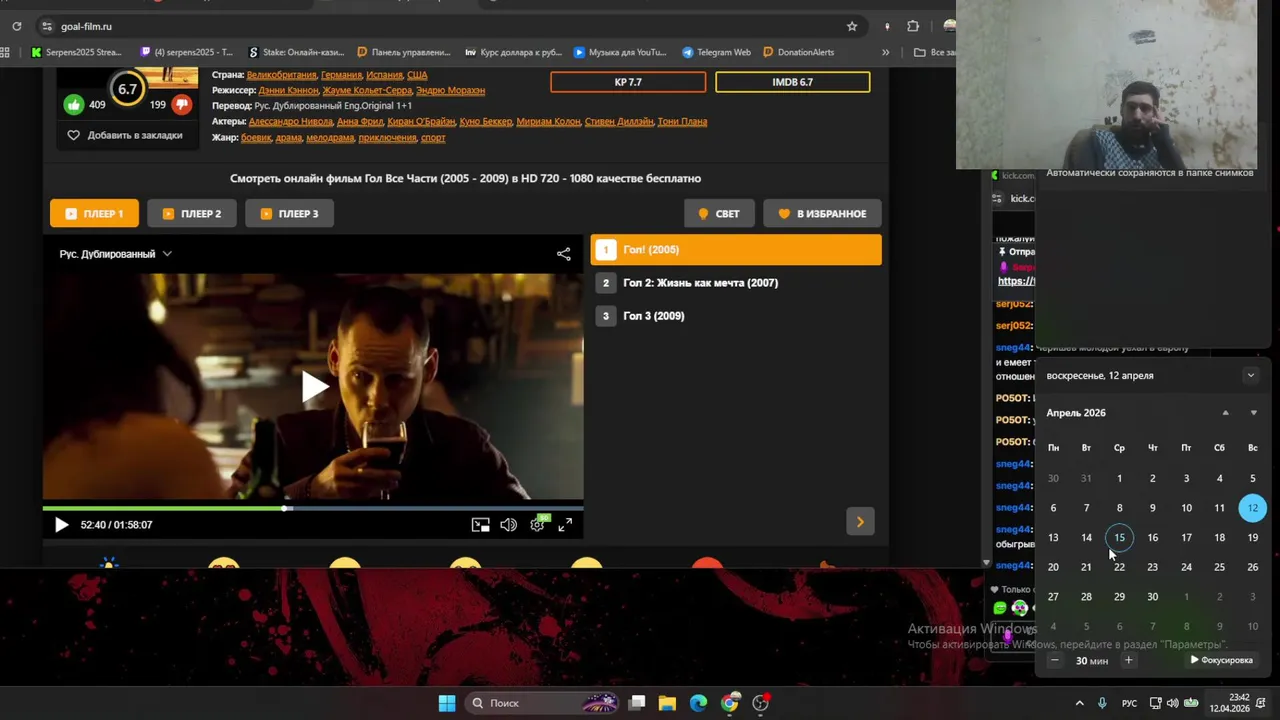Screen dimensions: 1280x720
Task: Open Апрель 2026 month picker
Action: (1076, 413)
